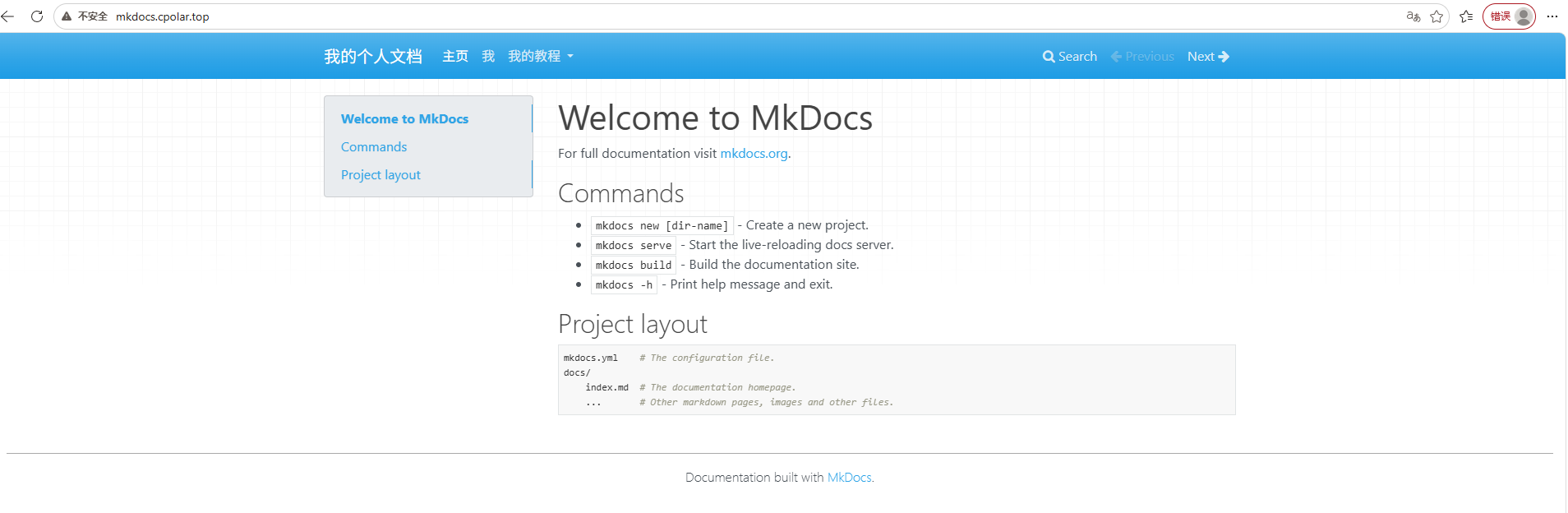The image size is (1568, 513).
Task: Go to the Next page arrow
Action: pyautogui.click(x=1208, y=57)
